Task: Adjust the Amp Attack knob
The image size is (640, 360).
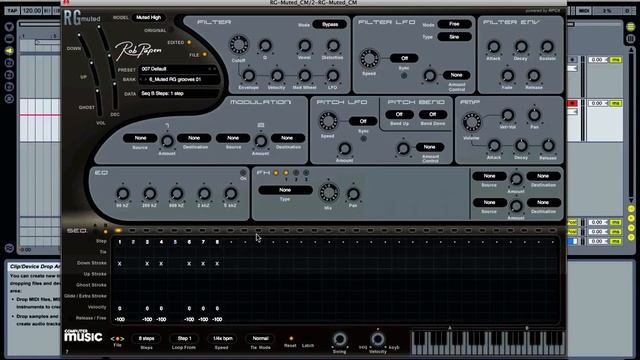Action: 494,146
